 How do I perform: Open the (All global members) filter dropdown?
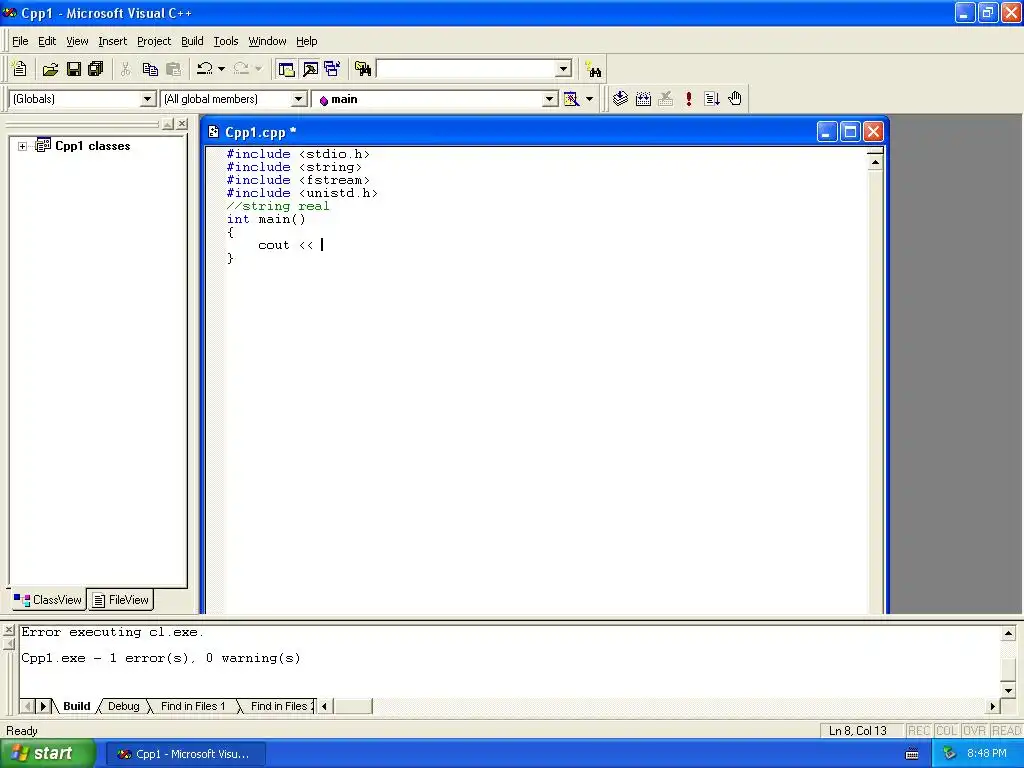pos(298,99)
